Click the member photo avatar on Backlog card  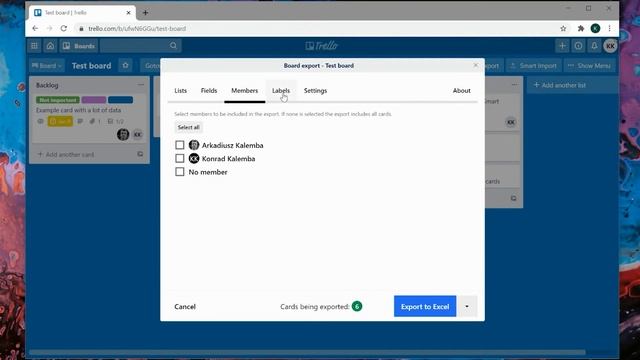pos(123,134)
